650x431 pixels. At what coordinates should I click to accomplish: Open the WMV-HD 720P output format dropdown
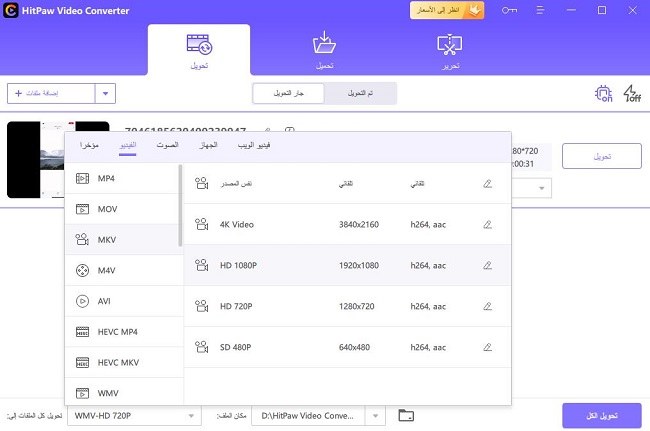[134, 416]
